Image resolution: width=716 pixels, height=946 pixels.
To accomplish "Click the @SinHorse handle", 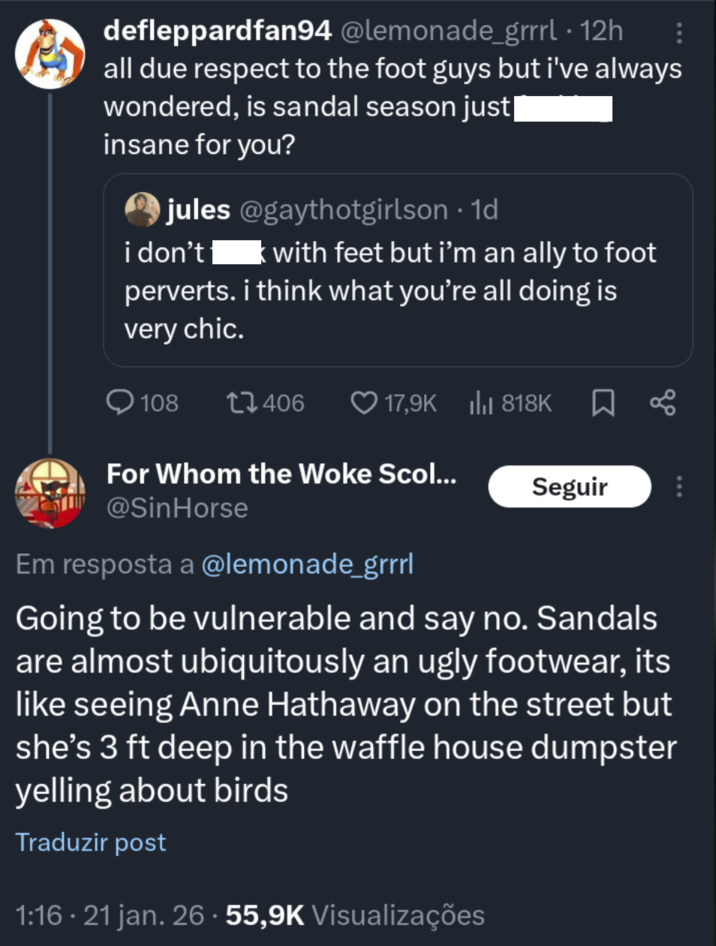I will coord(177,508).
